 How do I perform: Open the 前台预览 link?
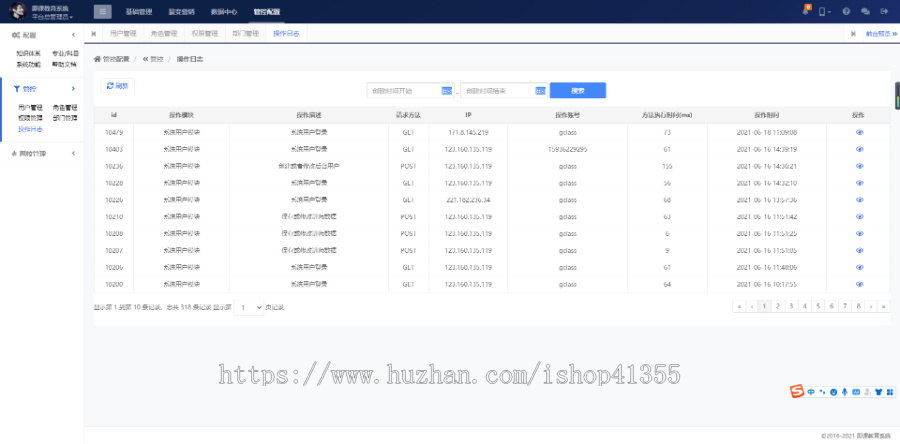881,34
